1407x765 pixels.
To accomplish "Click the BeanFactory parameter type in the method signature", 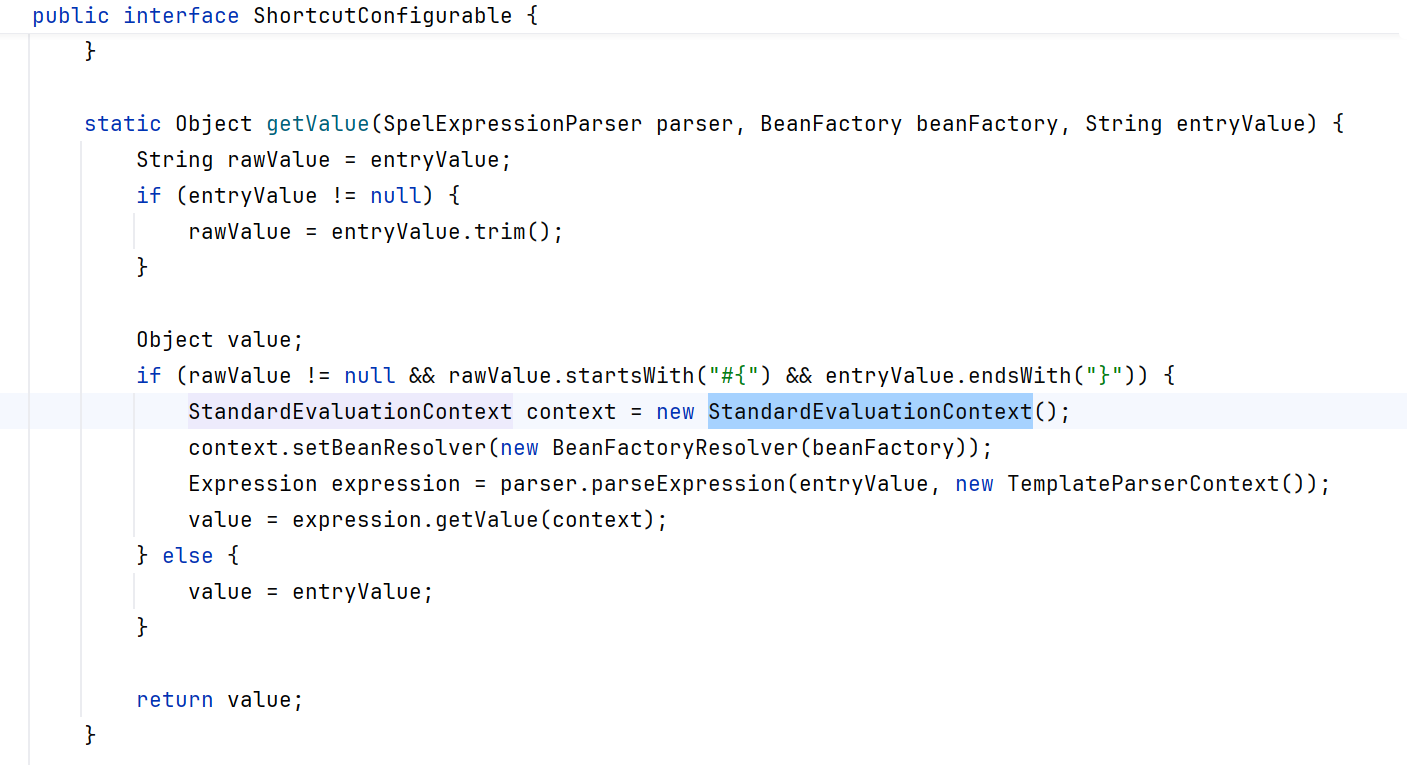I will [x=831, y=124].
